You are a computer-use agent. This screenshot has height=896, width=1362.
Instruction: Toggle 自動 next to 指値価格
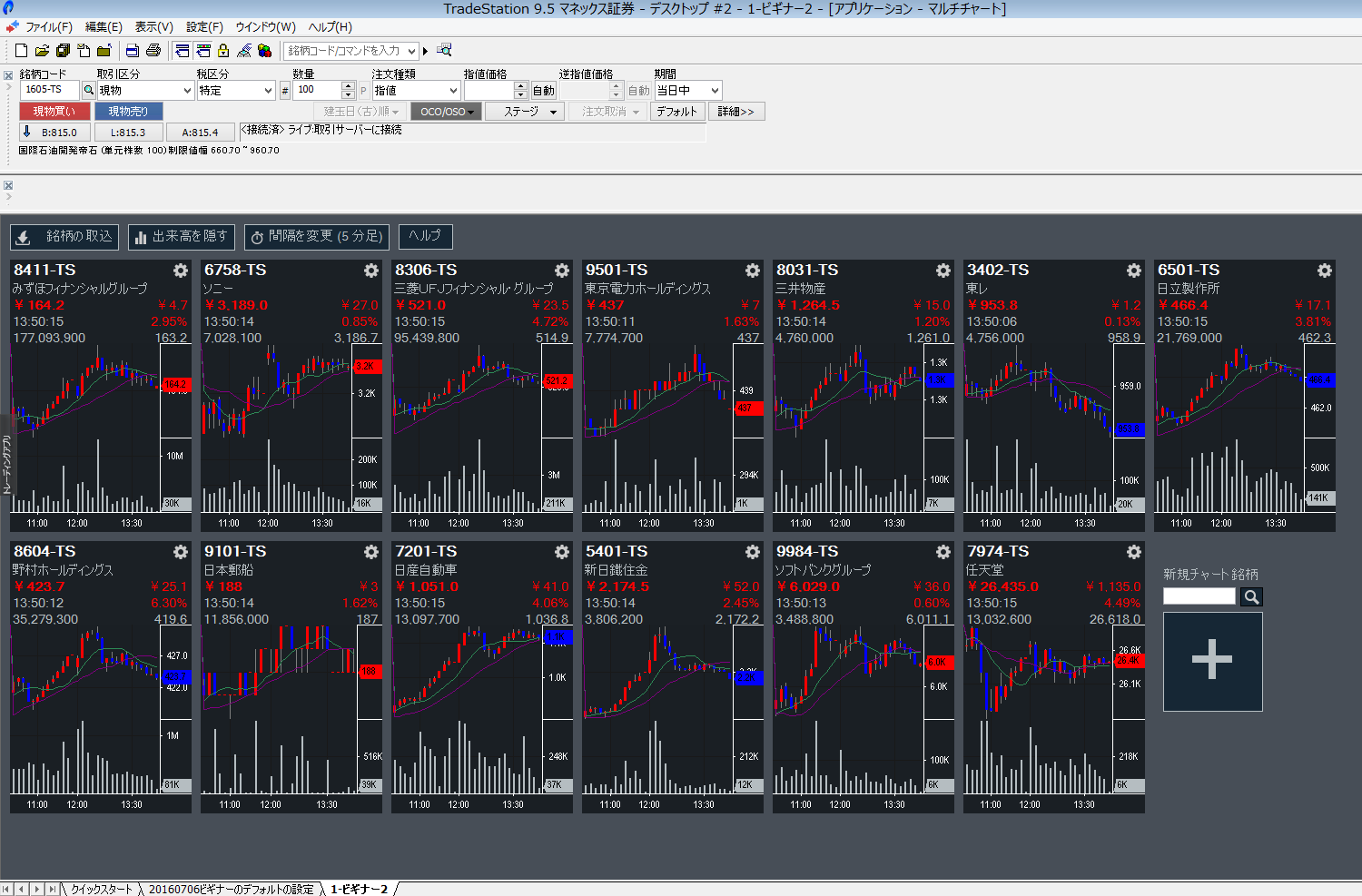(x=543, y=90)
